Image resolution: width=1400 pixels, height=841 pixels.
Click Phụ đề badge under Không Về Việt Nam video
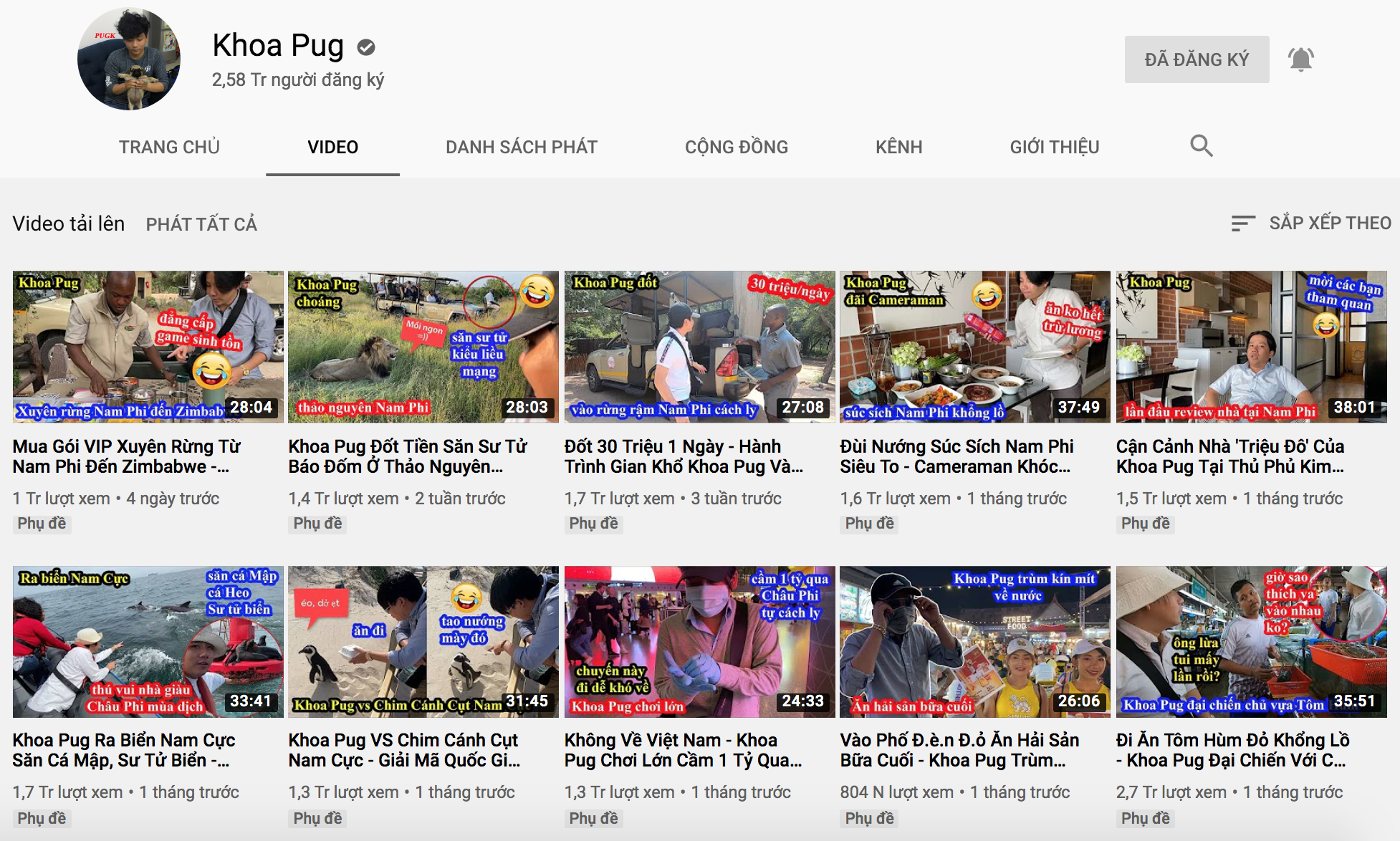pyautogui.click(x=593, y=818)
